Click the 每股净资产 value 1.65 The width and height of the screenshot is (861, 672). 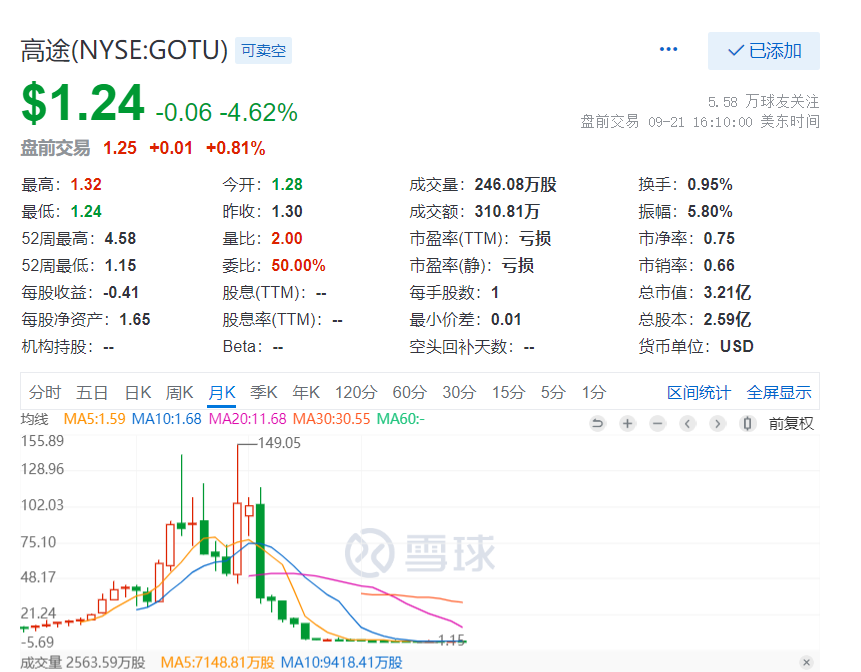tap(135, 319)
